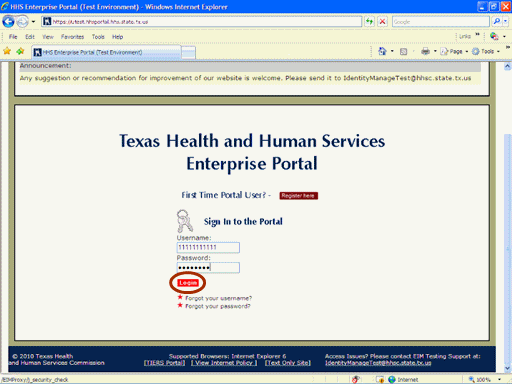Open the Home button dropdown arrow
The image size is (512, 384).
(x=392, y=51)
